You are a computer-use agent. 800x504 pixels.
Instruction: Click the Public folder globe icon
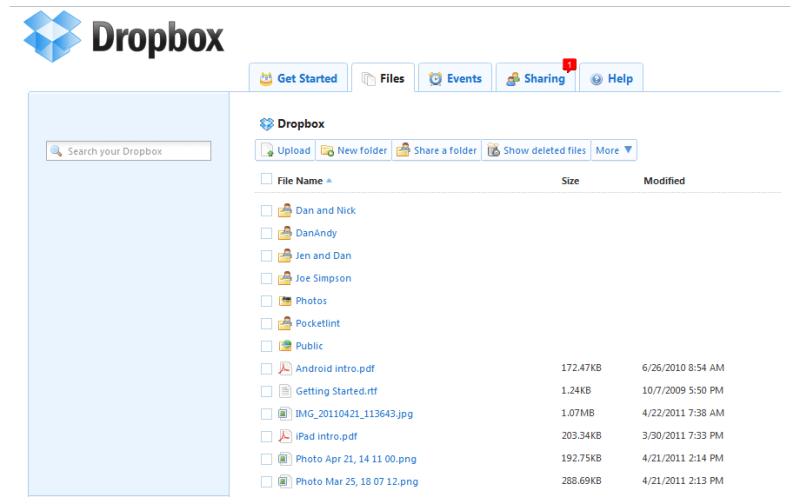tap(285, 346)
